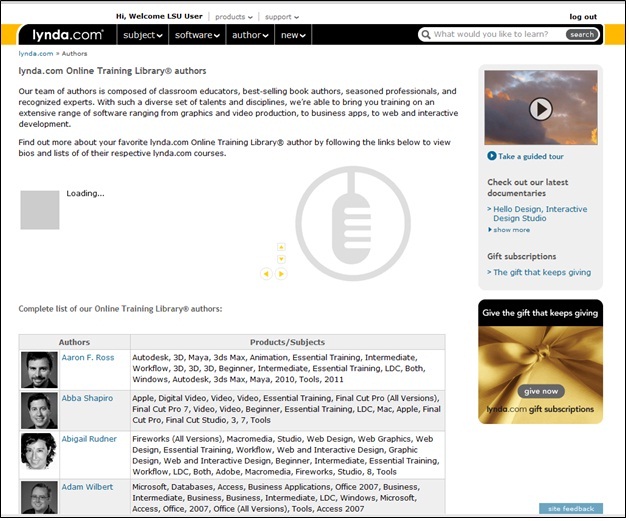Viewport: 629px width, 521px height.
Task: Open the software dropdown menu
Action: [197, 35]
